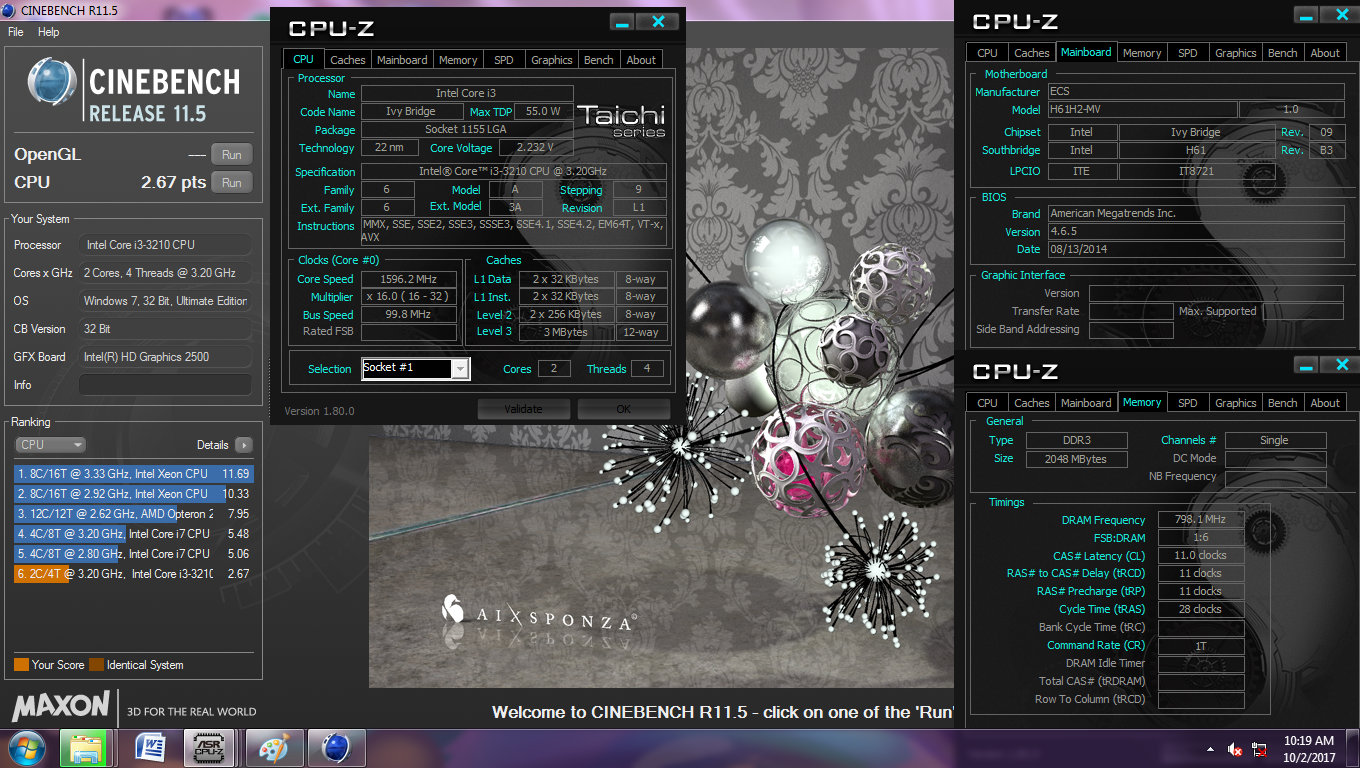This screenshot has width=1360, height=768.
Task: Switch to About tab in the Memory CPU-Z window
Action: [1325, 403]
